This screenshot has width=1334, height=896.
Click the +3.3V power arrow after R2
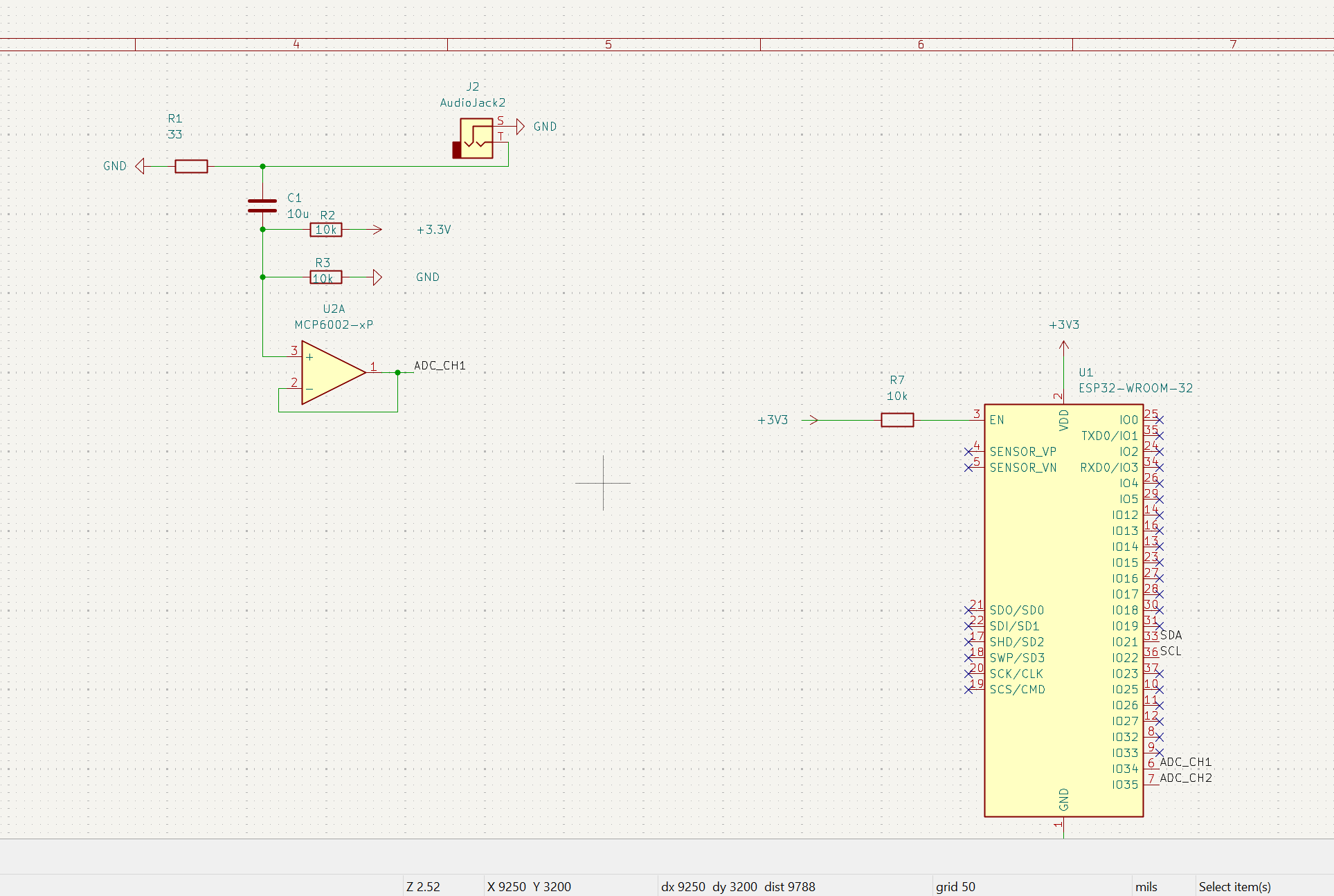(x=377, y=230)
